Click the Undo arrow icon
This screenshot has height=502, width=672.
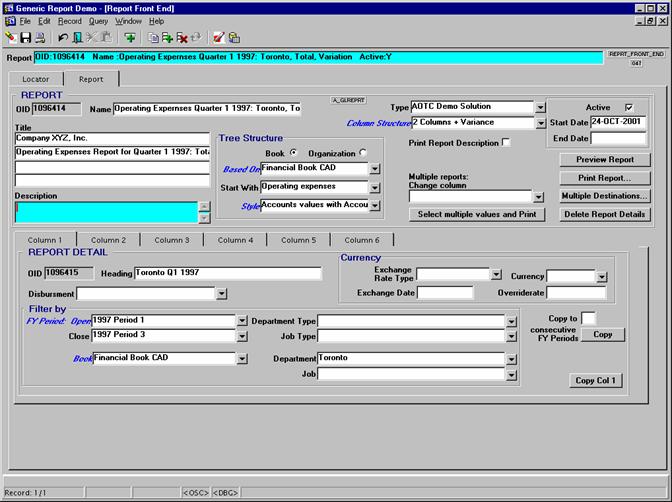pyautogui.click(x=63, y=38)
